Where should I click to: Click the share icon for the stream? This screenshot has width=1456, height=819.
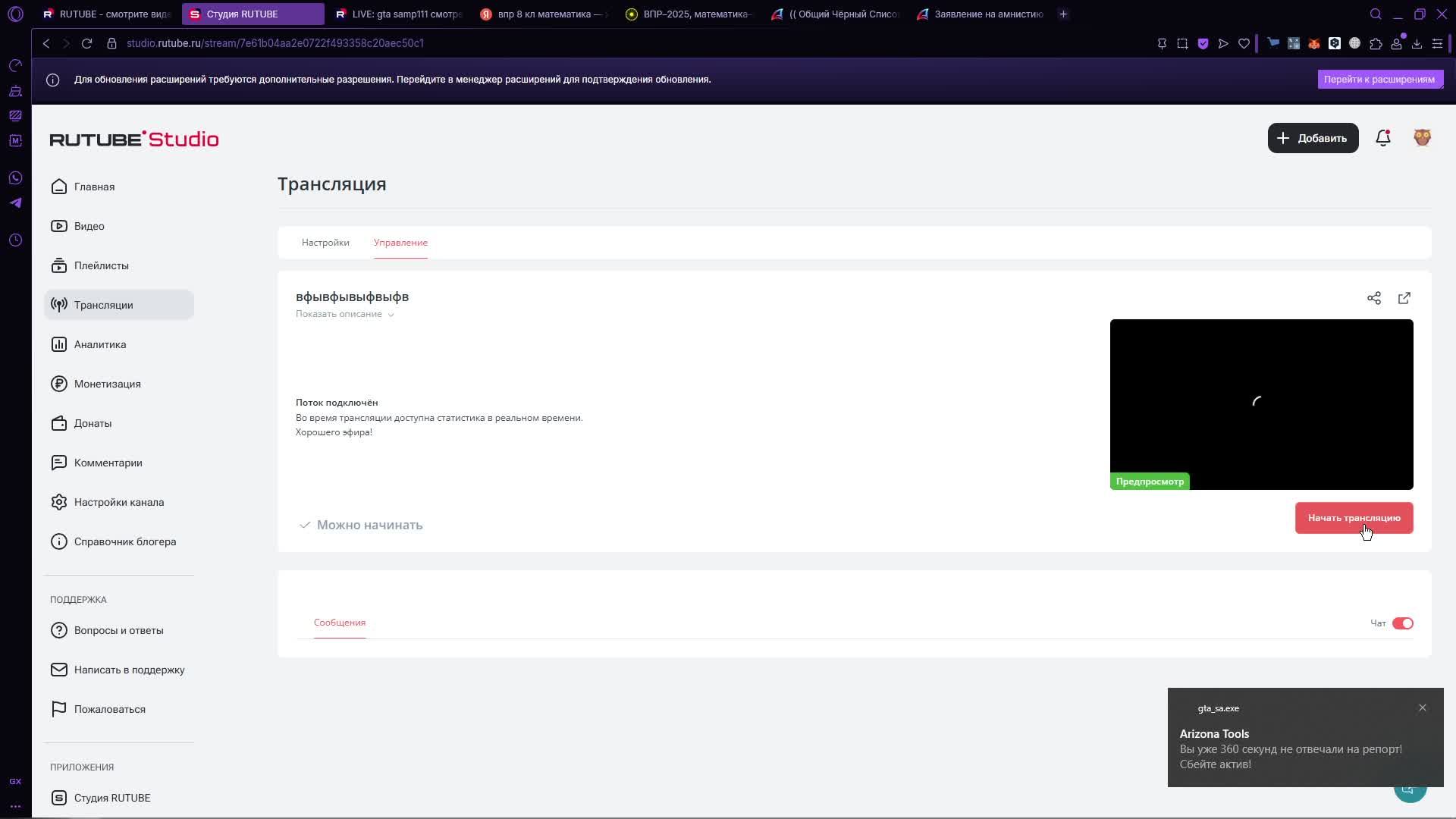(1374, 298)
